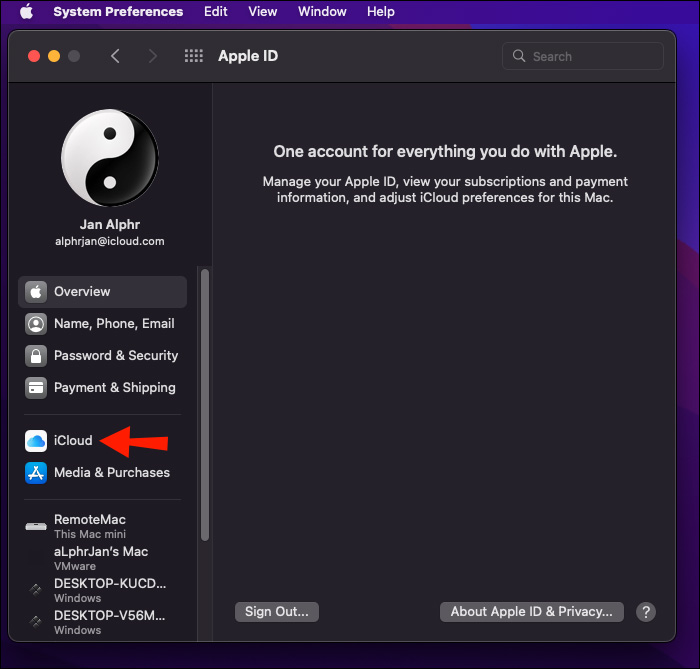Click the iCloud cloud icon in sidebar
The image size is (700, 669).
pyautogui.click(x=36, y=441)
